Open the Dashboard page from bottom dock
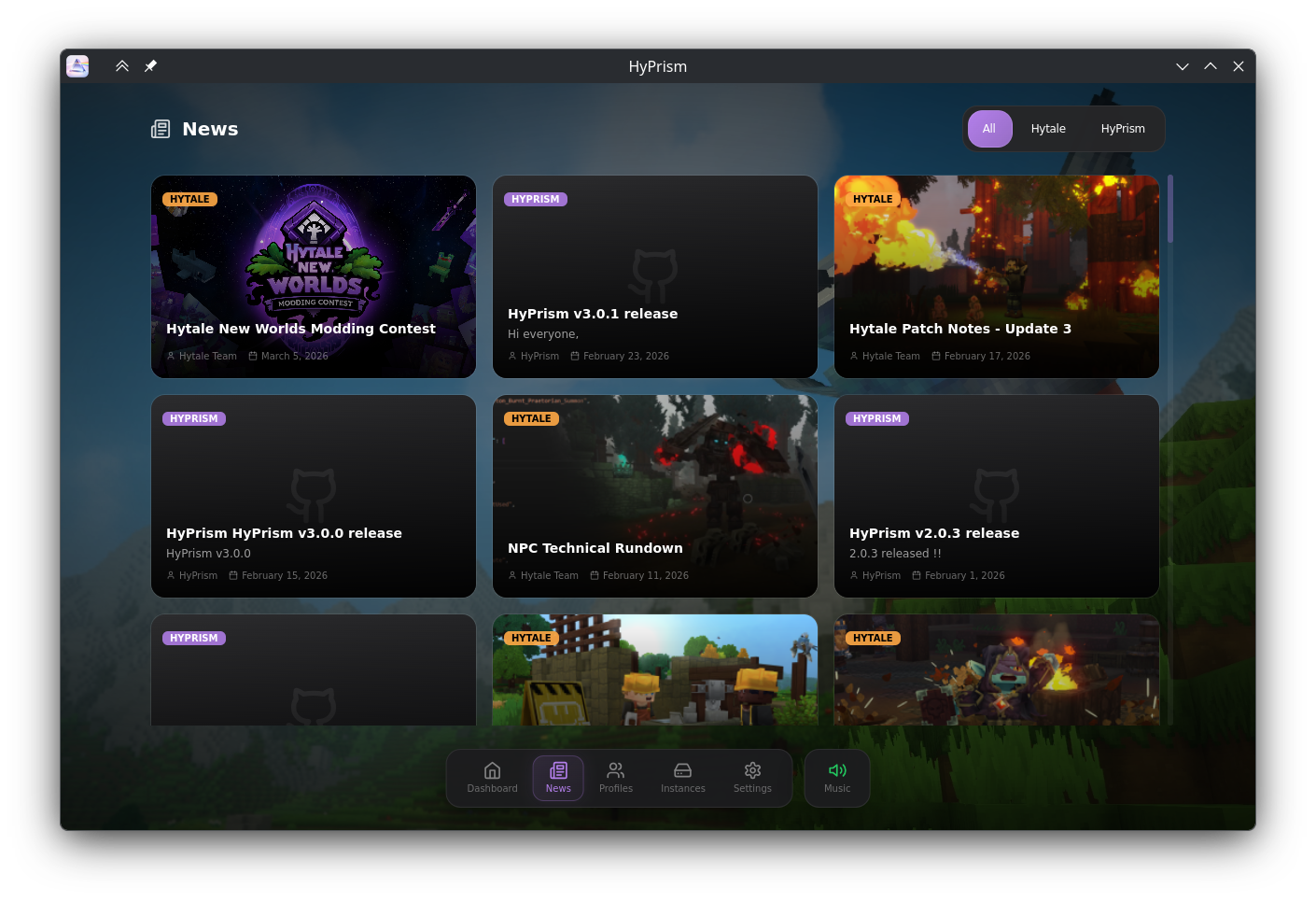The height and width of the screenshot is (902, 1316). (x=492, y=777)
